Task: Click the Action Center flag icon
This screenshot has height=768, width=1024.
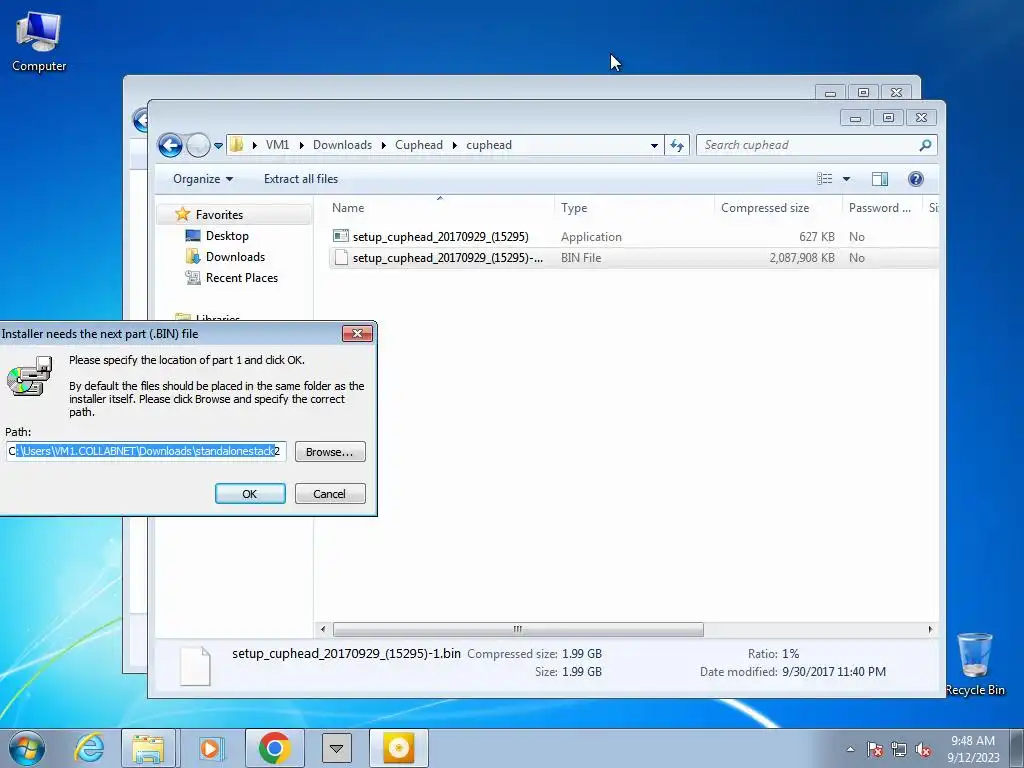Action: pyautogui.click(x=875, y=750)
